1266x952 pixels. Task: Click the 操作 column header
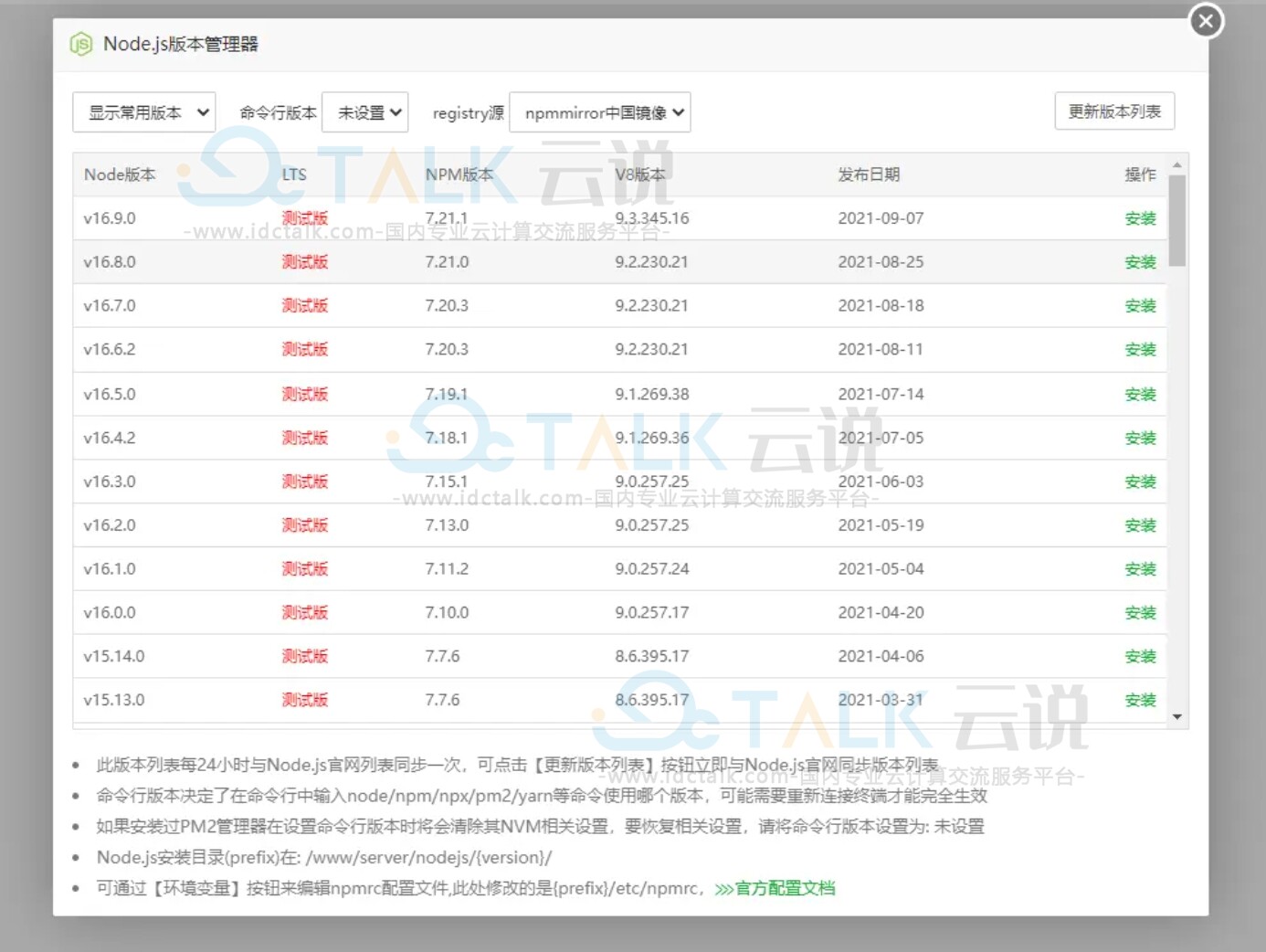click(x=1140, y=175)
